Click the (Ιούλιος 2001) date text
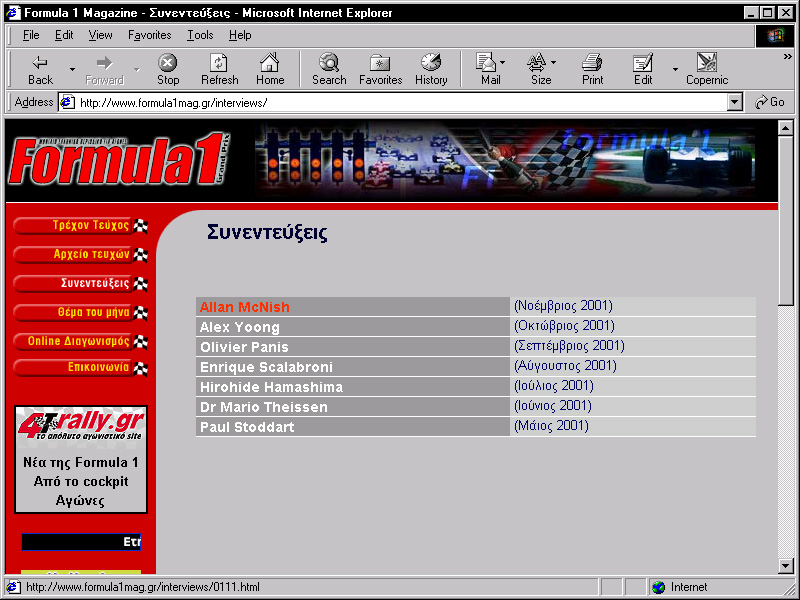 (554, 386)
